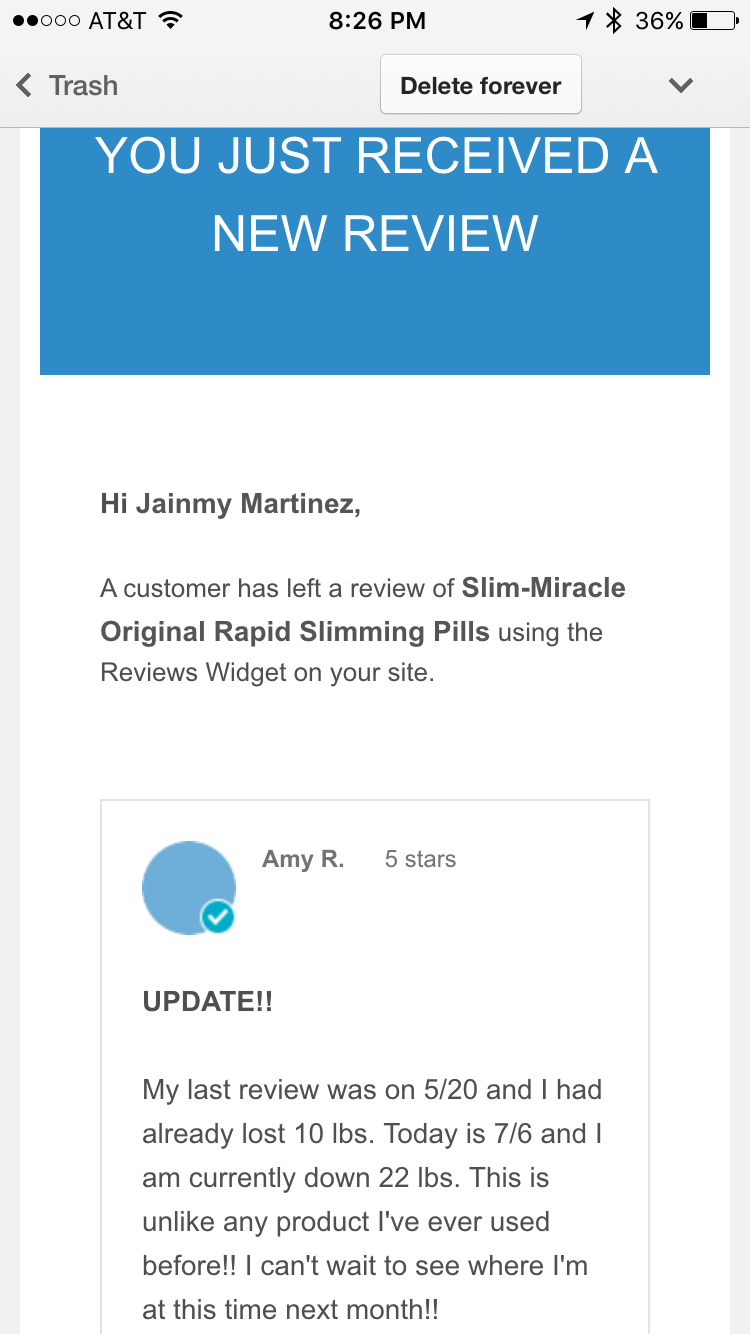
Task: Tap the Delete forever button
Action: pyautogui.click(x=480, y=85)
